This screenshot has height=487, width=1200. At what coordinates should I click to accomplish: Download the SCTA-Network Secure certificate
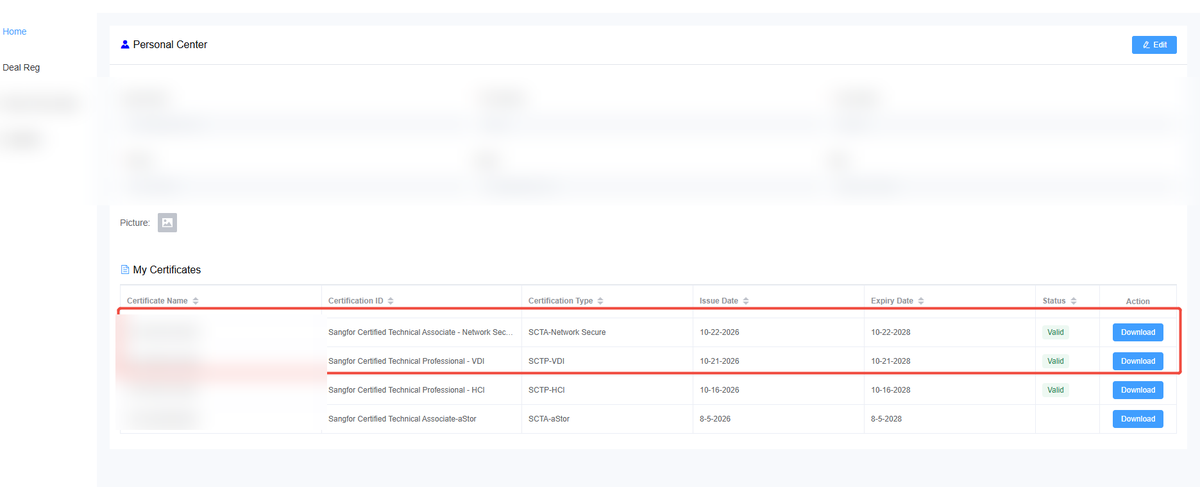(x=1138, y=332)
